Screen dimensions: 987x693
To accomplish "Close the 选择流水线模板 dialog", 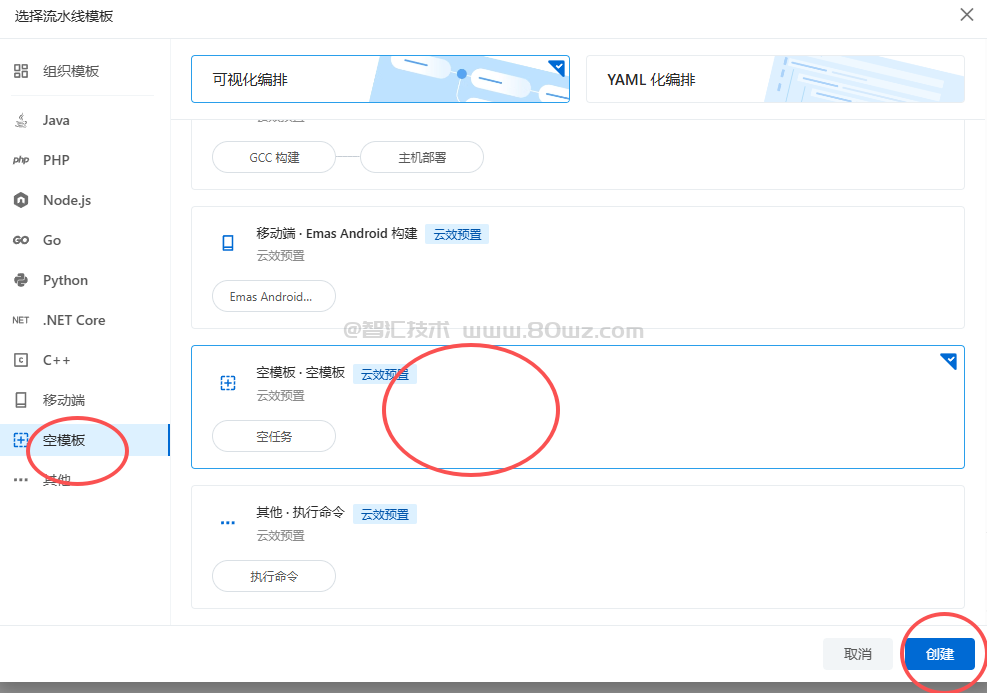I will tap(966, 15).
